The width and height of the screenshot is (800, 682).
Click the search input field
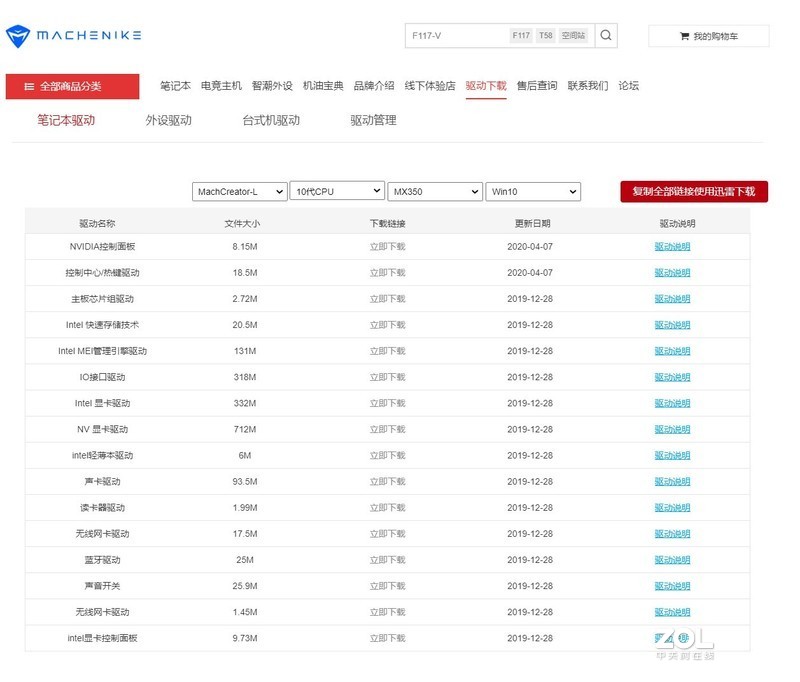455,36
